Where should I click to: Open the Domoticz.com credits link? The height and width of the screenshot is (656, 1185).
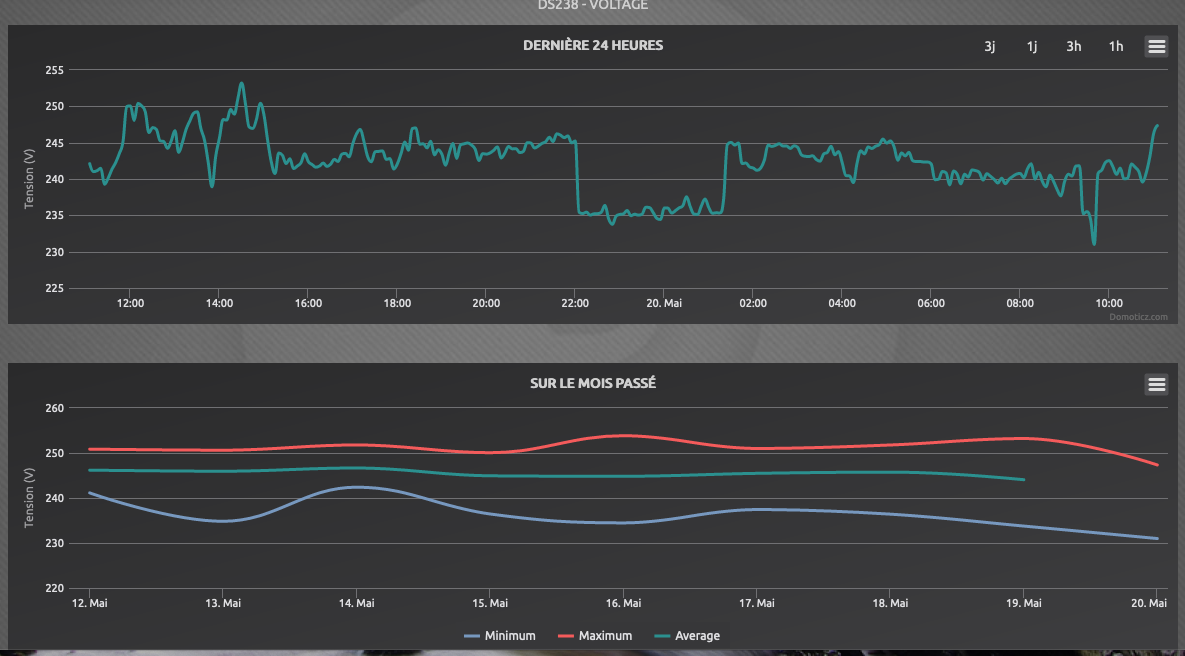[x=1138, y=316]
